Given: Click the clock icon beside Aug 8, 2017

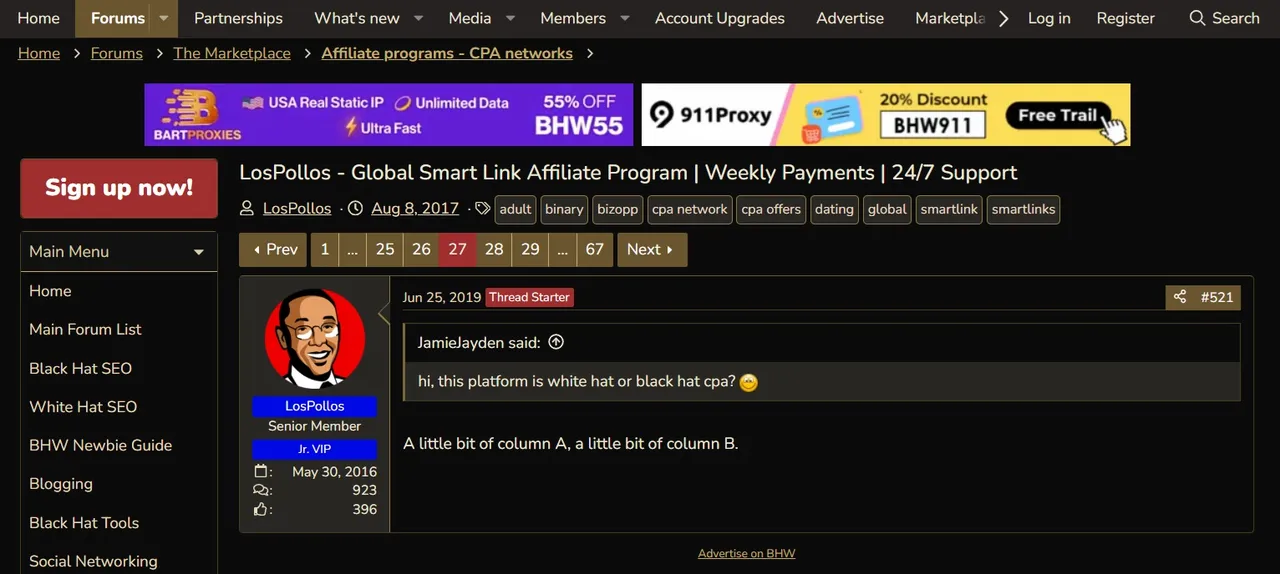Looking at the screenshot, I should coord(355,209).
